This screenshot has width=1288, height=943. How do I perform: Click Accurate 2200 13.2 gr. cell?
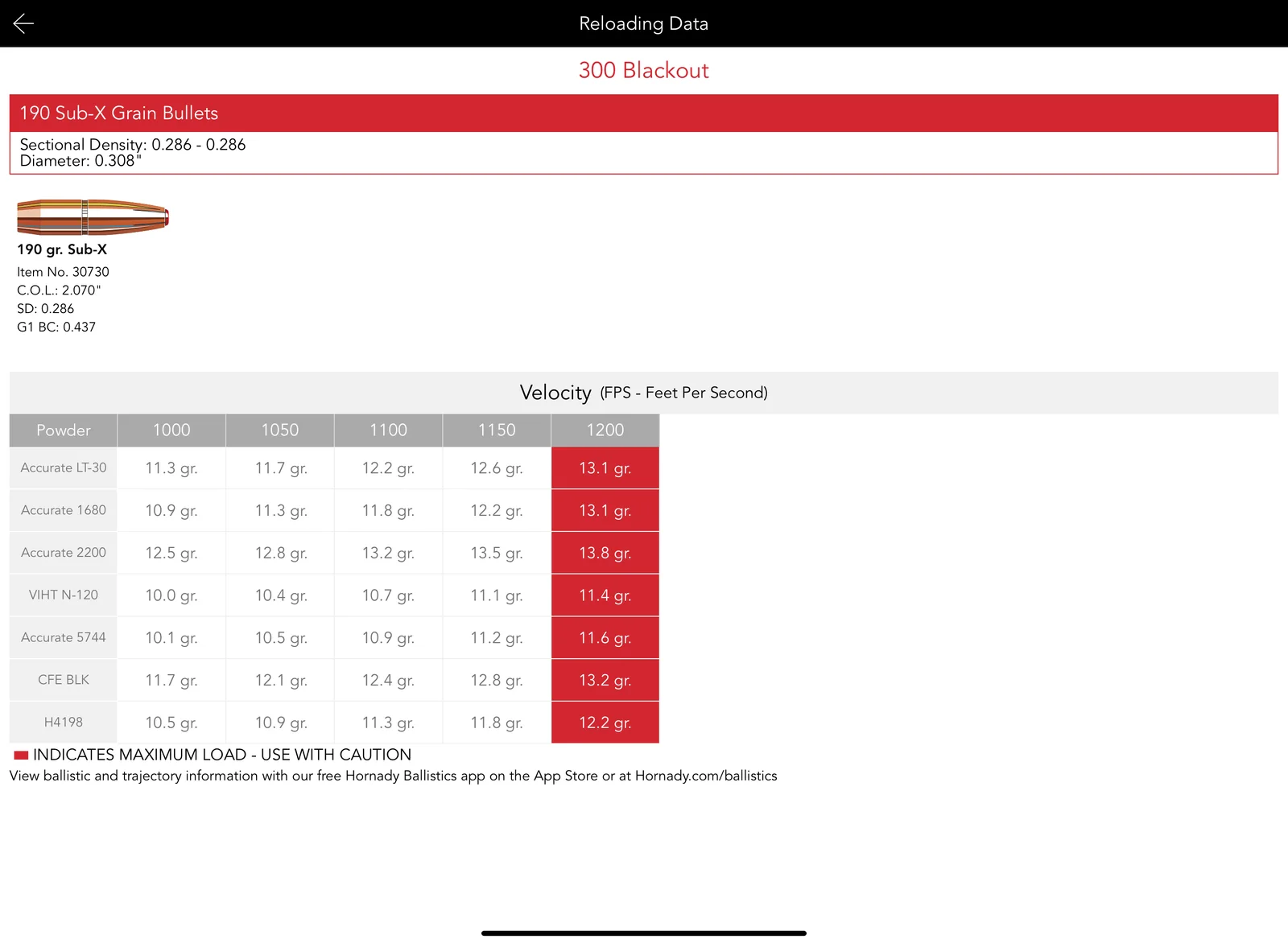[388, 553]
